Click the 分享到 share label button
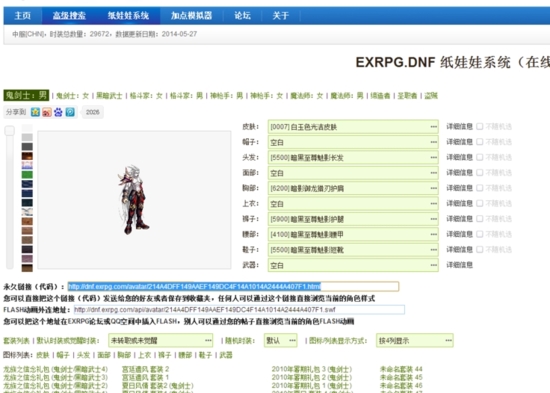Screen dimensions: 550x393 pyautogui.click(x=16, y=112)
